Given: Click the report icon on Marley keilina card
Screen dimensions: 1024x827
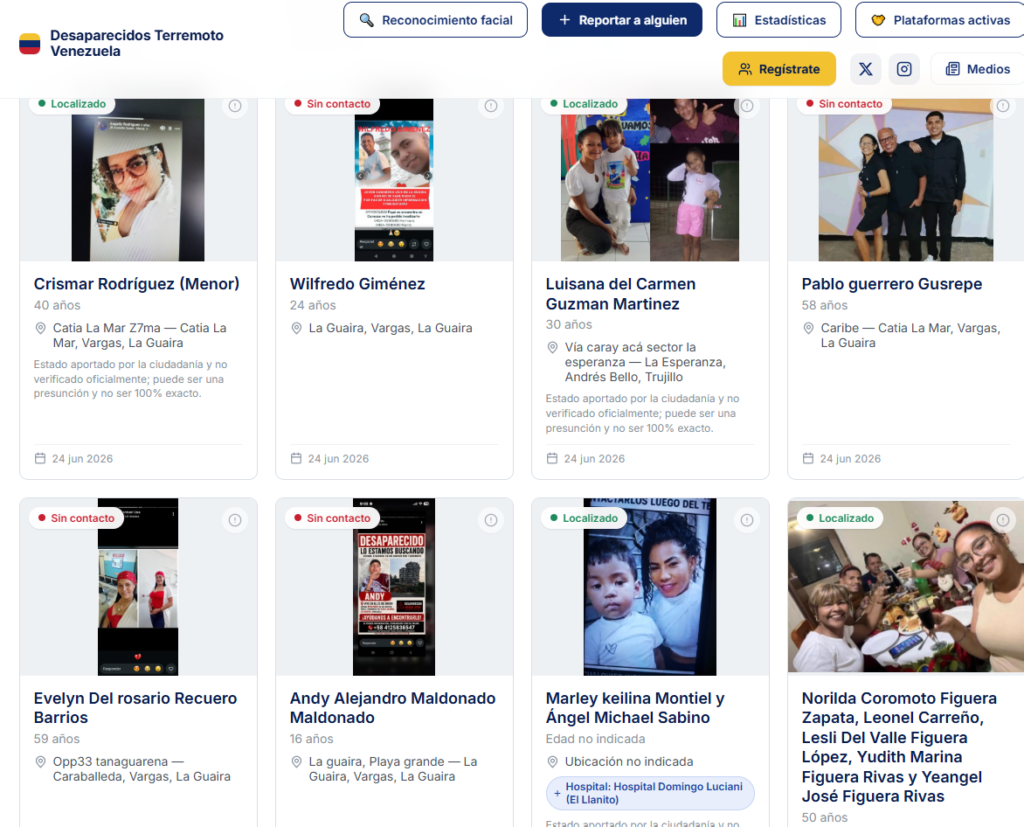Looking at the screenshot, I should pos(747,520).
